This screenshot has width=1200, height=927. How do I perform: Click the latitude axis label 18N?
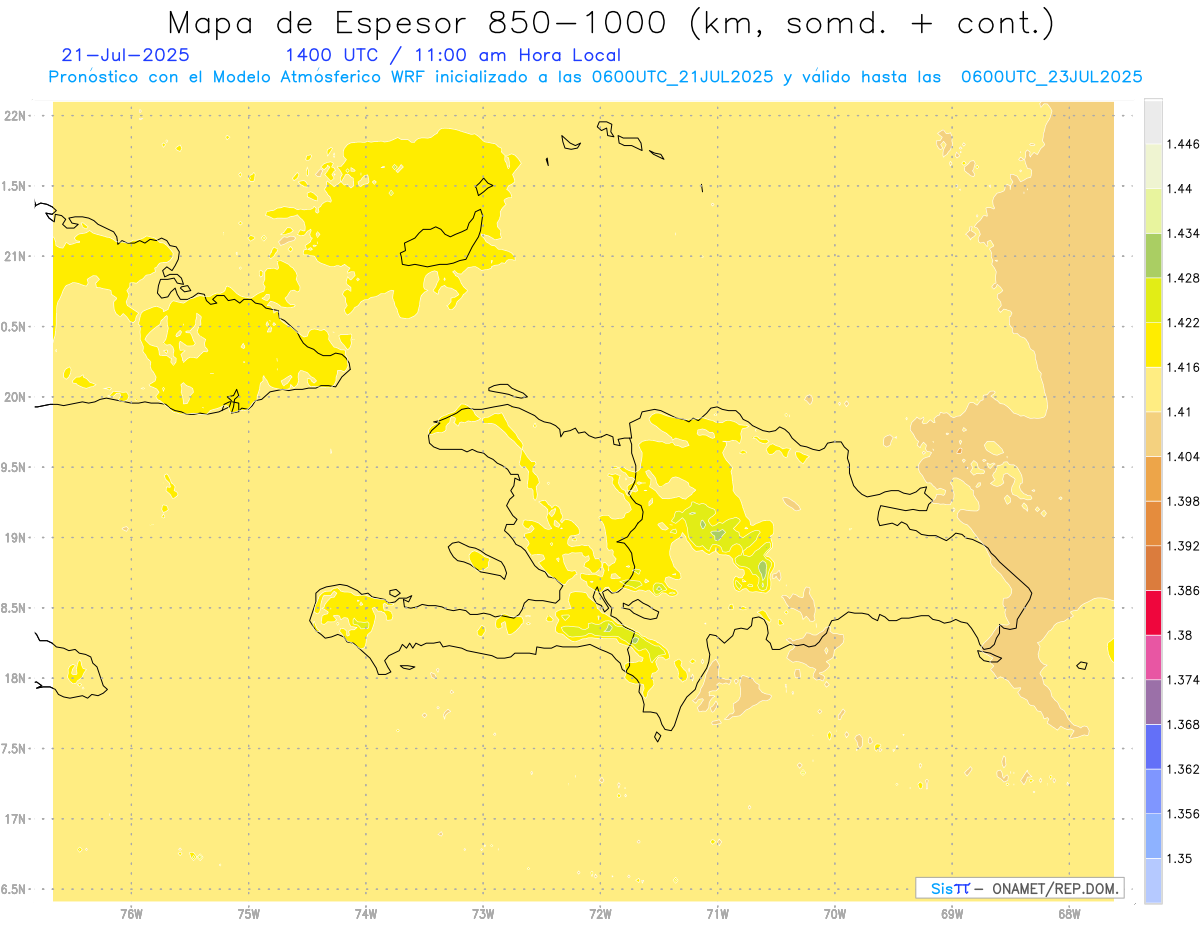[15, 678]
